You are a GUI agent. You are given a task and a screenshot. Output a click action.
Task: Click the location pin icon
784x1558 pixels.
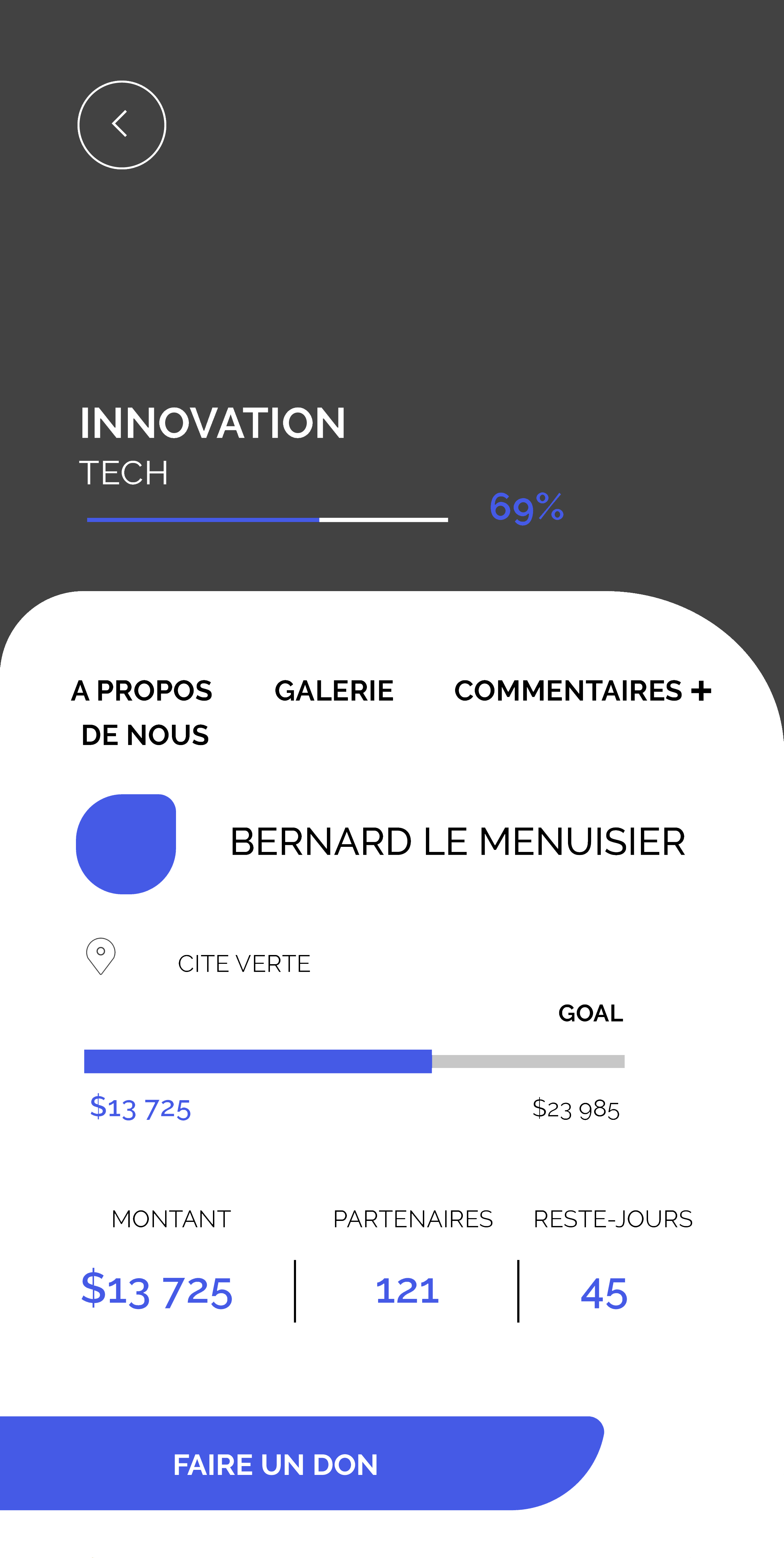tap(101, 956)
